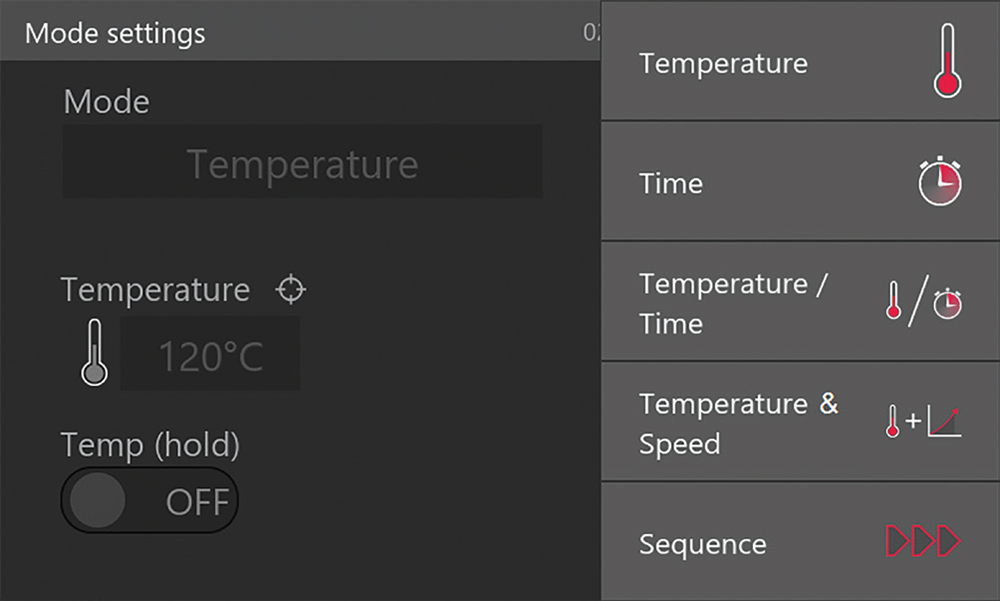This screenshot has height=601, width=1000.
Task: Click the thermometer-plus-graph icon for Temperature & Speed
Action: [x=924, y=422]
